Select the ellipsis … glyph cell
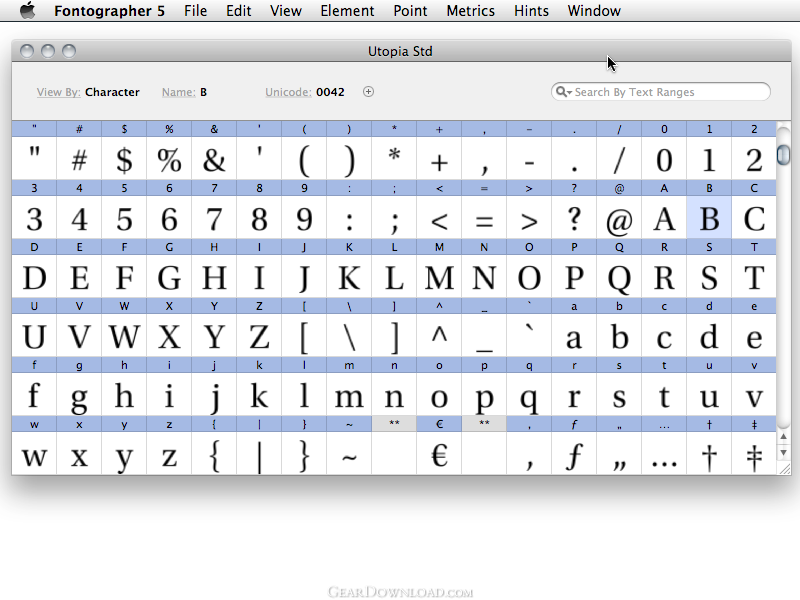The image size is (800, 600). click(x=664, y=454)
